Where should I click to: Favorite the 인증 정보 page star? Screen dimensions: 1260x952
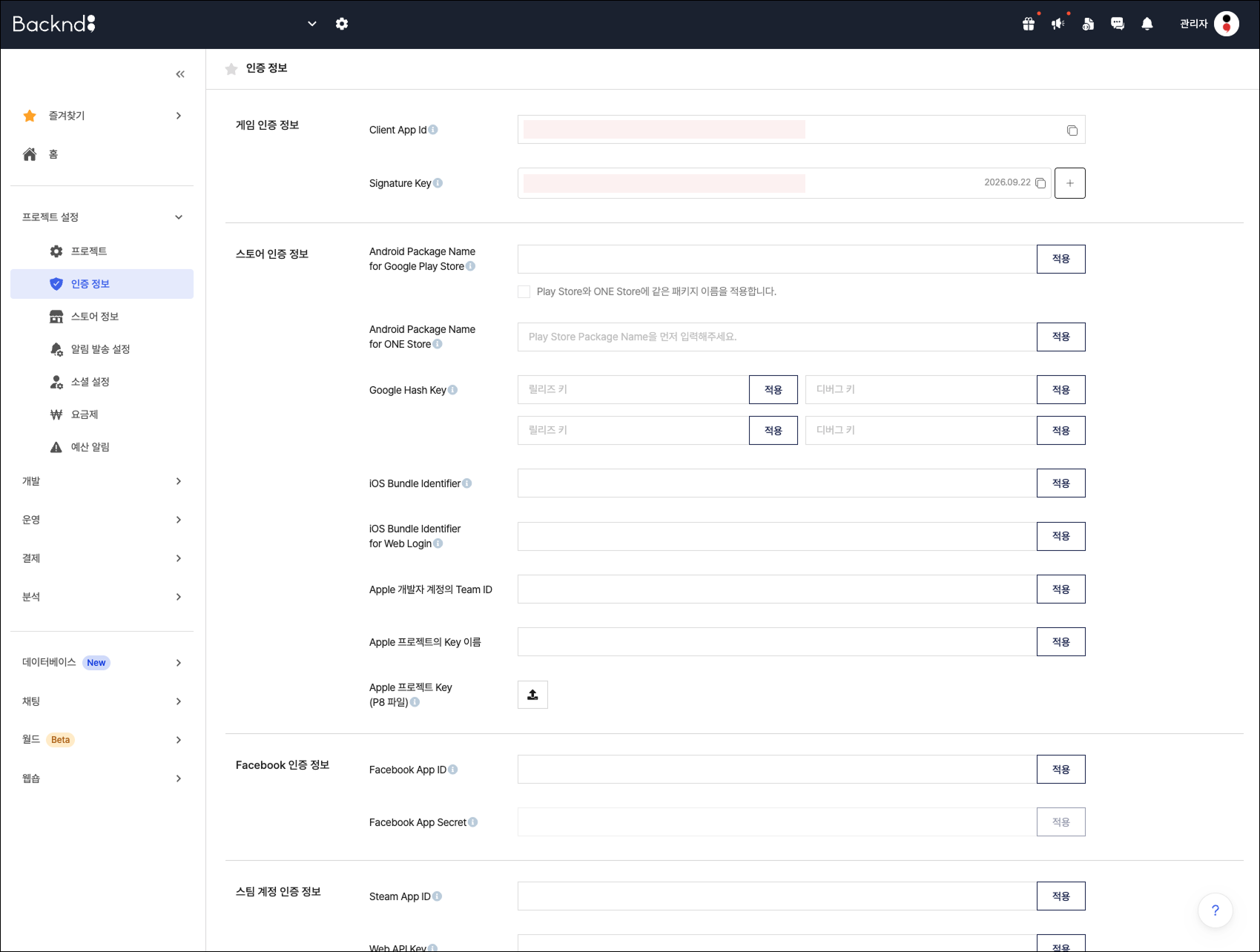pos(231,69)
